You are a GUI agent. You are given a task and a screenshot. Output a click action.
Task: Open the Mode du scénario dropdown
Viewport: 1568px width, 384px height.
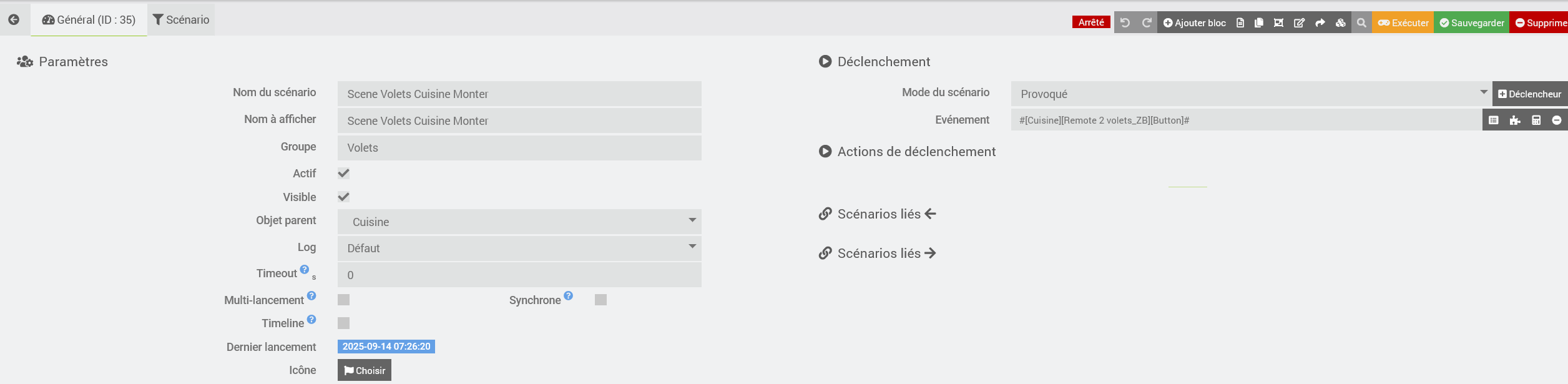click(x=1251, y=94)
